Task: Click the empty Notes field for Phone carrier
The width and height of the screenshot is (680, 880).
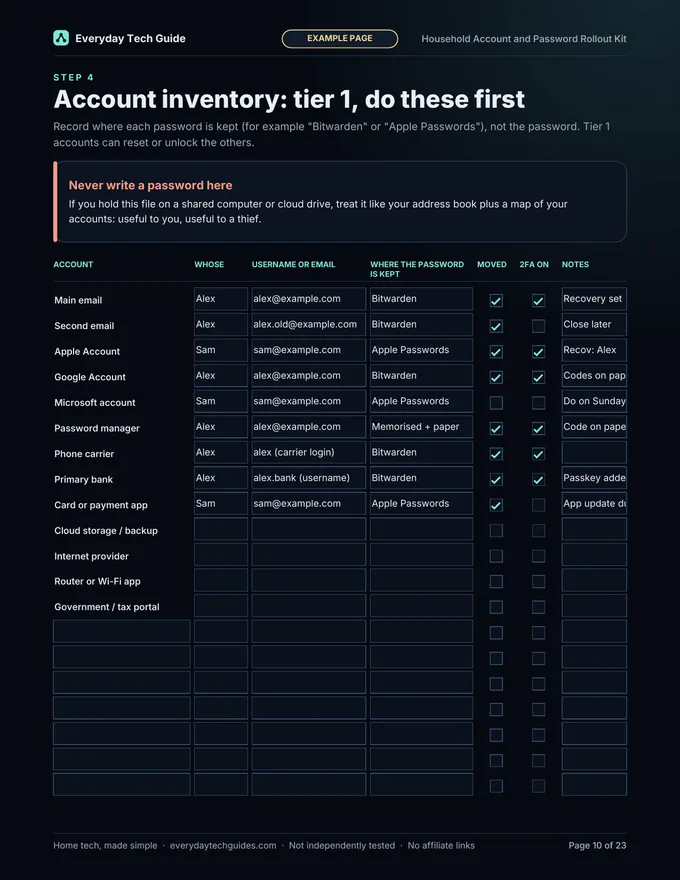Action: pos(594,452)
